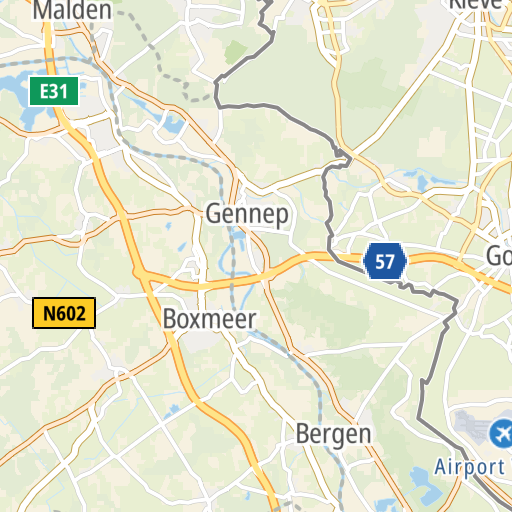Click the small green park south of Malden
Image resolution: width=512 pixels, height=512 pixels.
click(236, 52)
